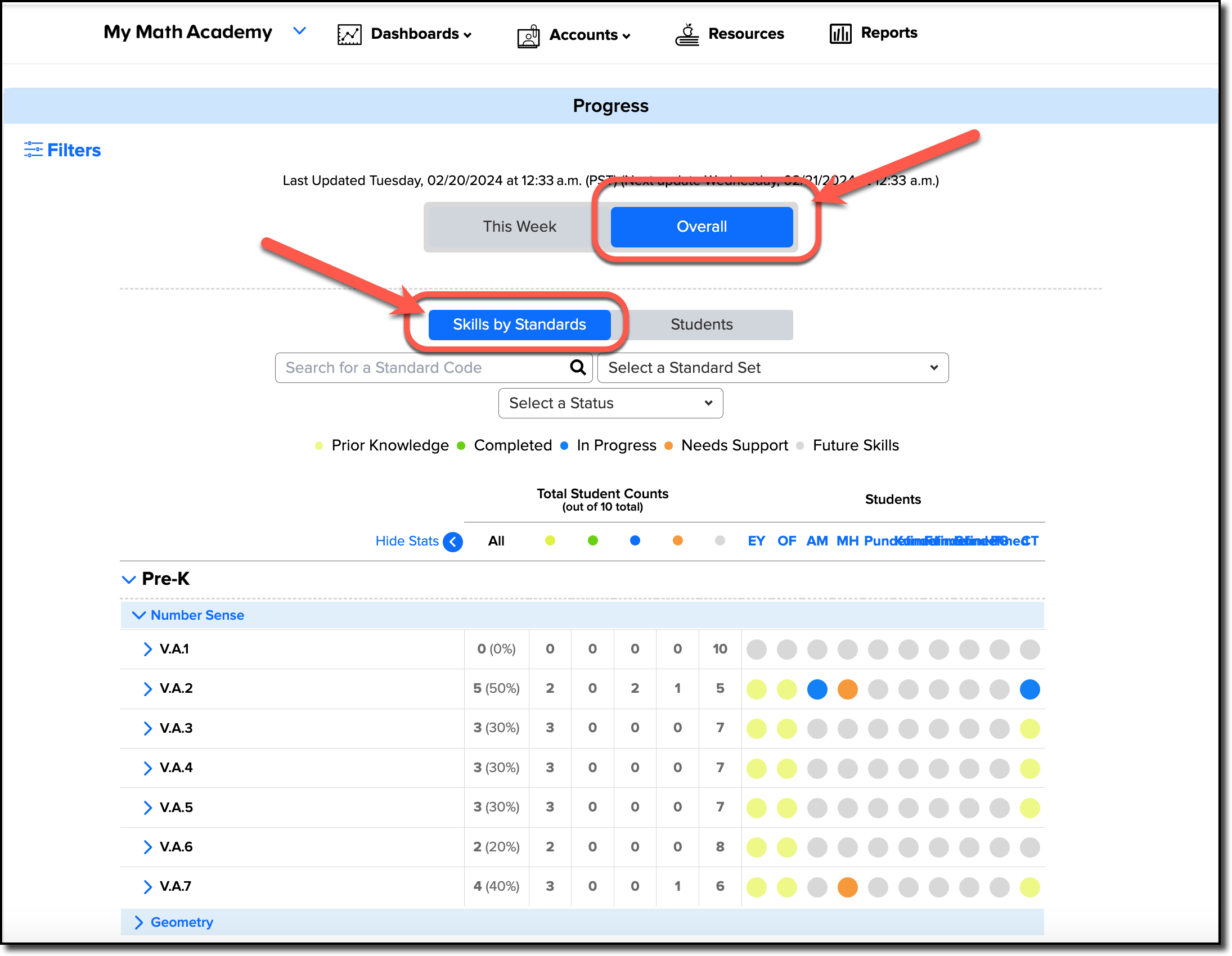
Task: Click the Accounts profile icon
Action: 529,36
